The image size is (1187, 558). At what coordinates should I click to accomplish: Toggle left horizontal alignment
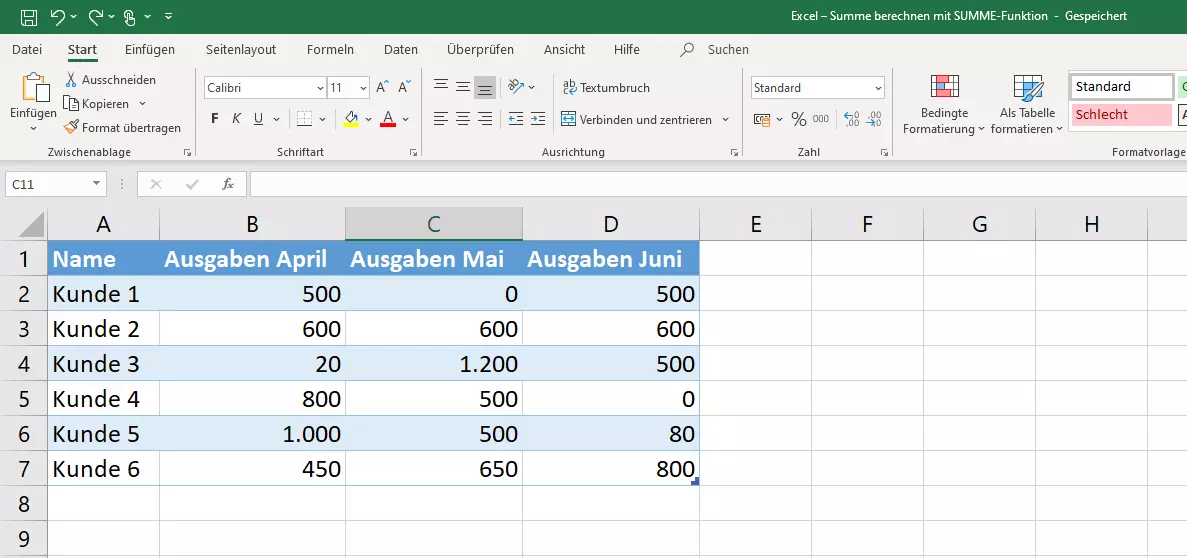coord(441,119)
